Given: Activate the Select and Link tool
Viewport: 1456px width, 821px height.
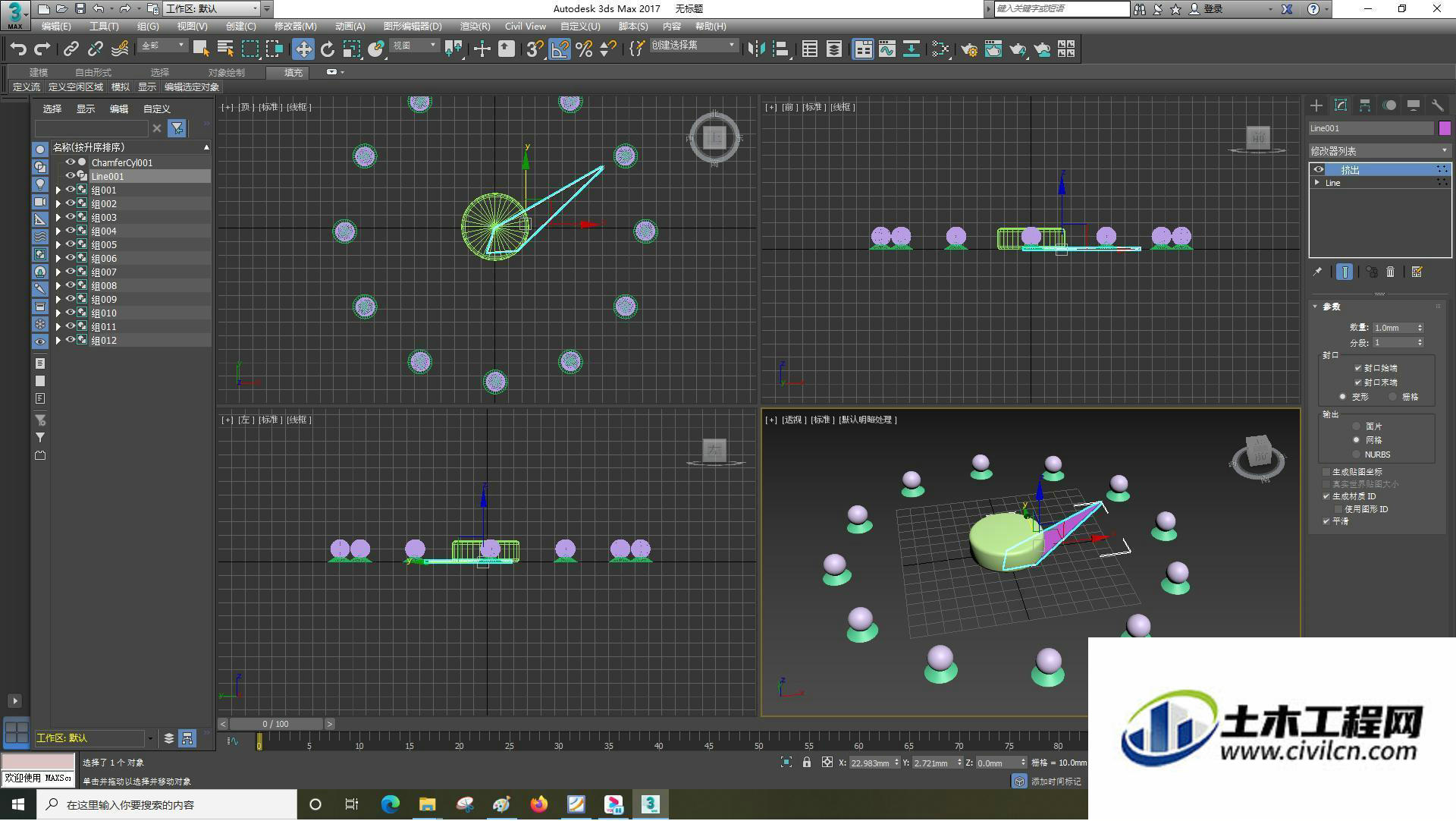Looking at the screenshot, I should click(71, 49).
